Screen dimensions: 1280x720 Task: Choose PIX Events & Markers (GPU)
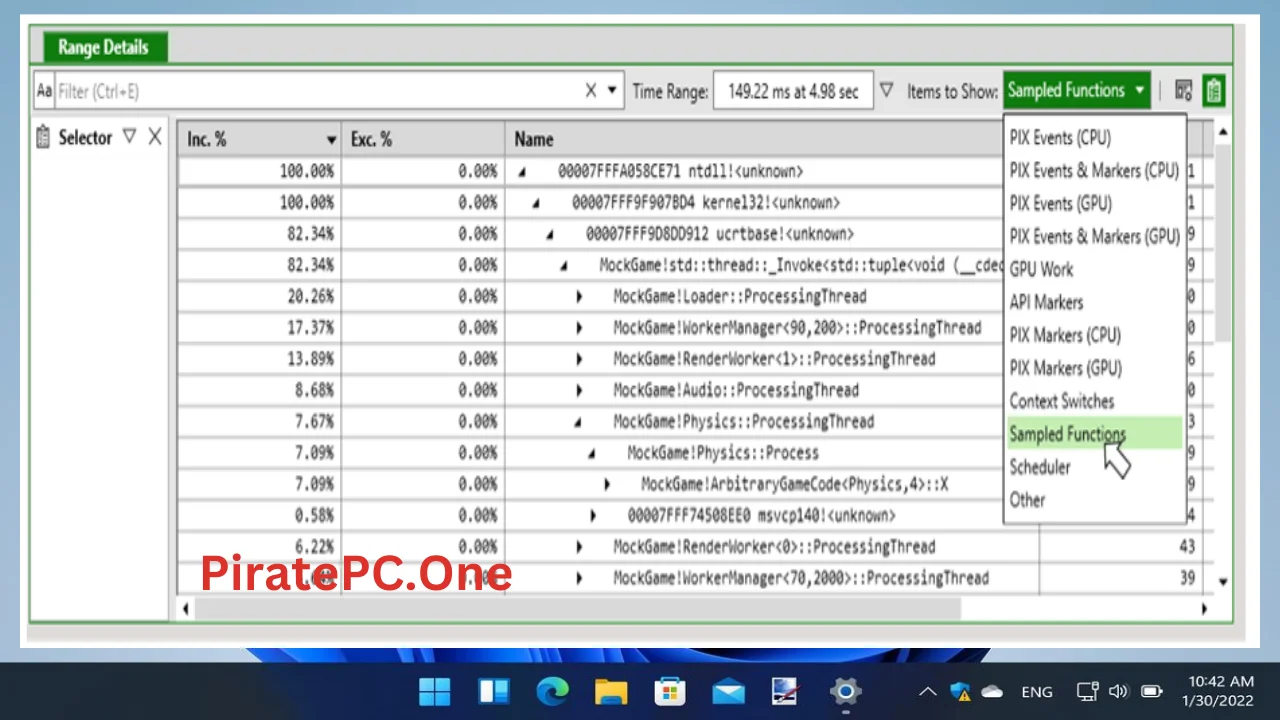(1094, 236)
